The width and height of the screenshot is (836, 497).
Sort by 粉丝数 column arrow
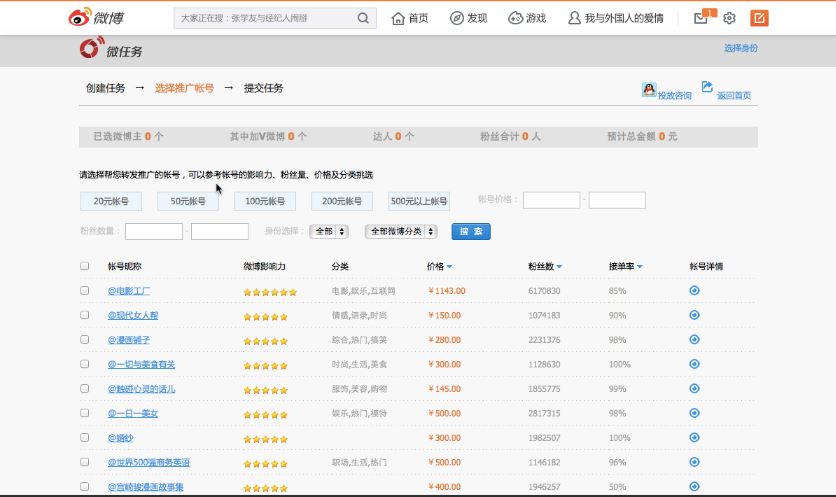[x=559, y=267]
